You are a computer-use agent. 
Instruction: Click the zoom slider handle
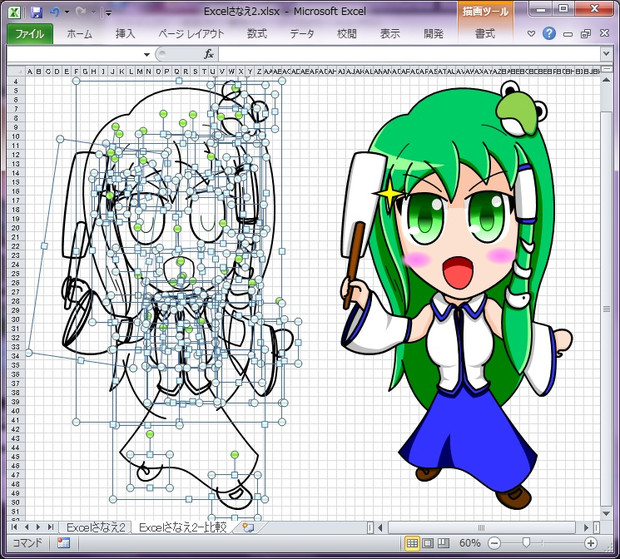coord(526,543)
